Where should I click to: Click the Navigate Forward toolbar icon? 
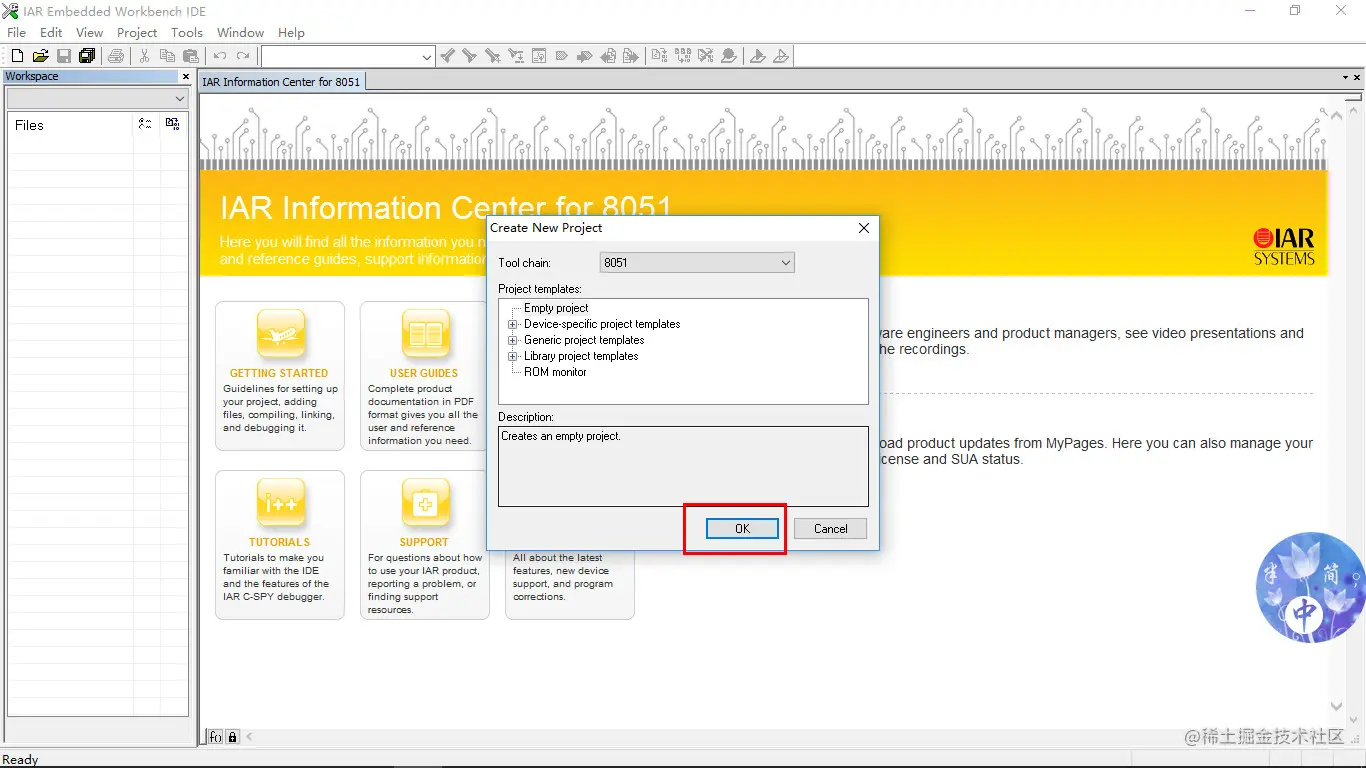click(630, 56)
